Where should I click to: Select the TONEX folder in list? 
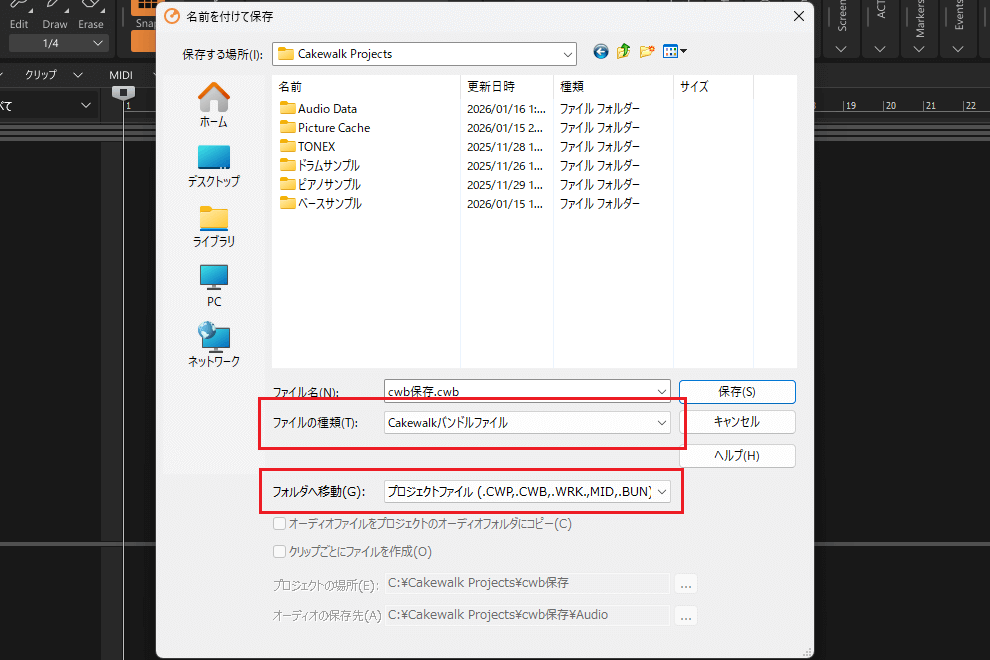coord(316,147)
